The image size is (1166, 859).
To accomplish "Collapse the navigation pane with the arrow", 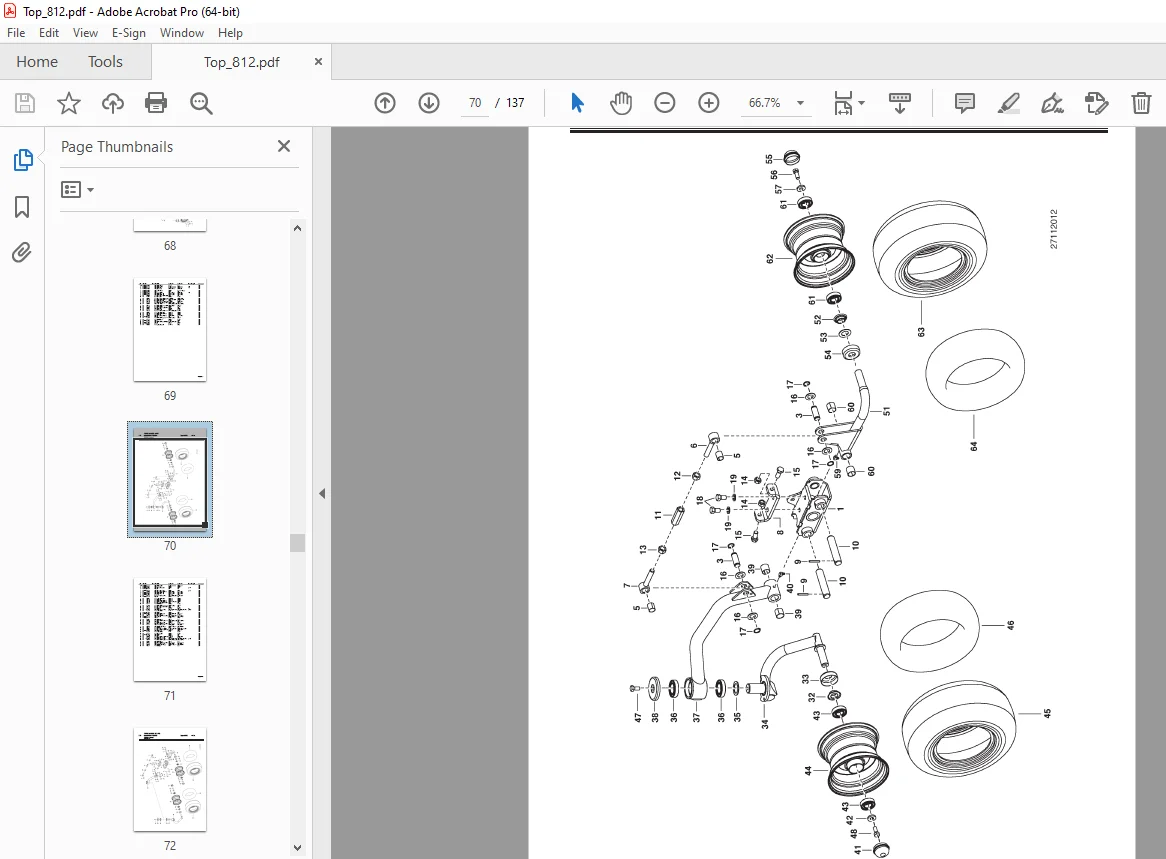I will [321, 493].
